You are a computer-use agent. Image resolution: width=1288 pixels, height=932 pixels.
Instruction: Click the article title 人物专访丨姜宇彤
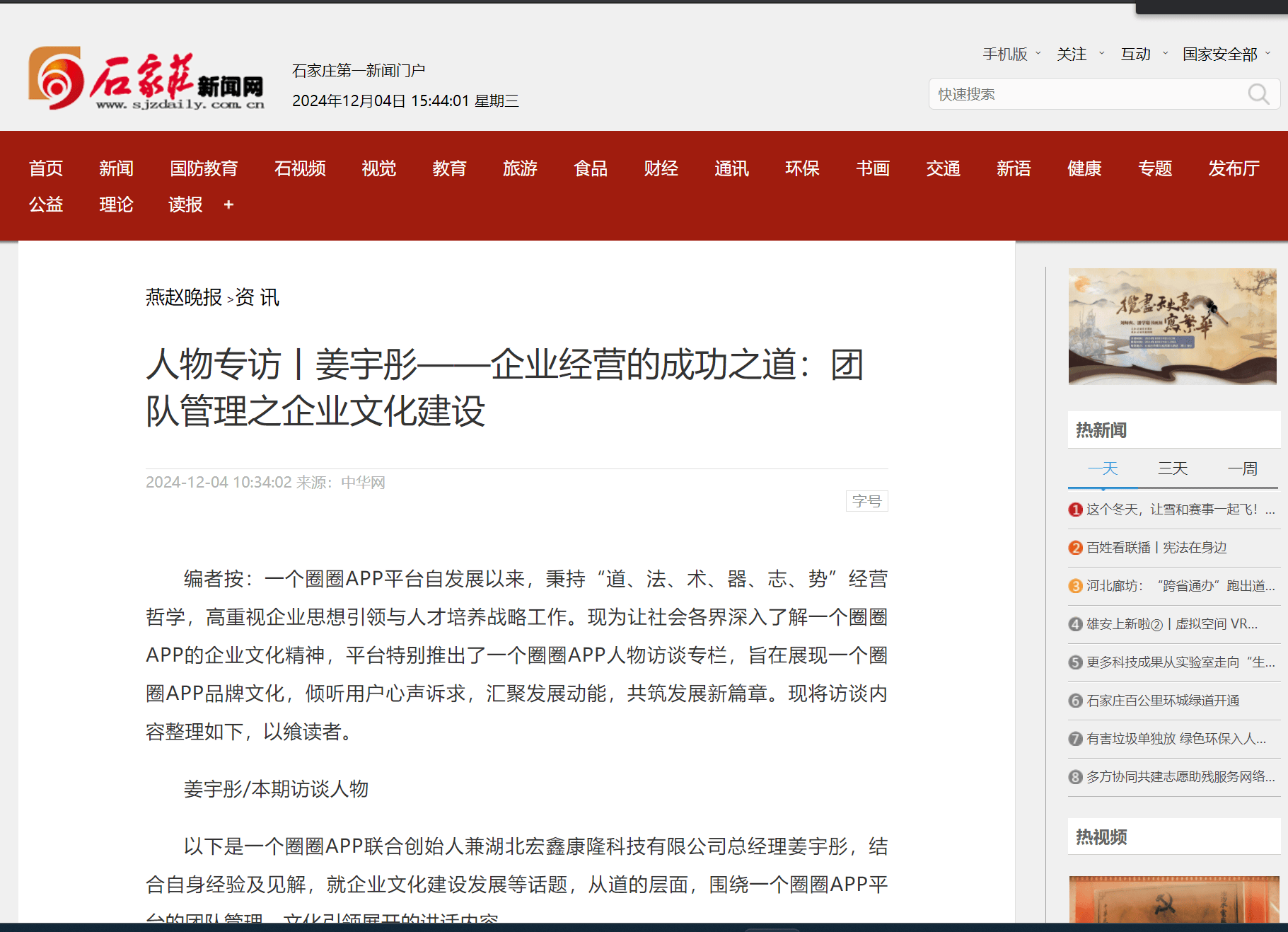click(x=504, y=388)
